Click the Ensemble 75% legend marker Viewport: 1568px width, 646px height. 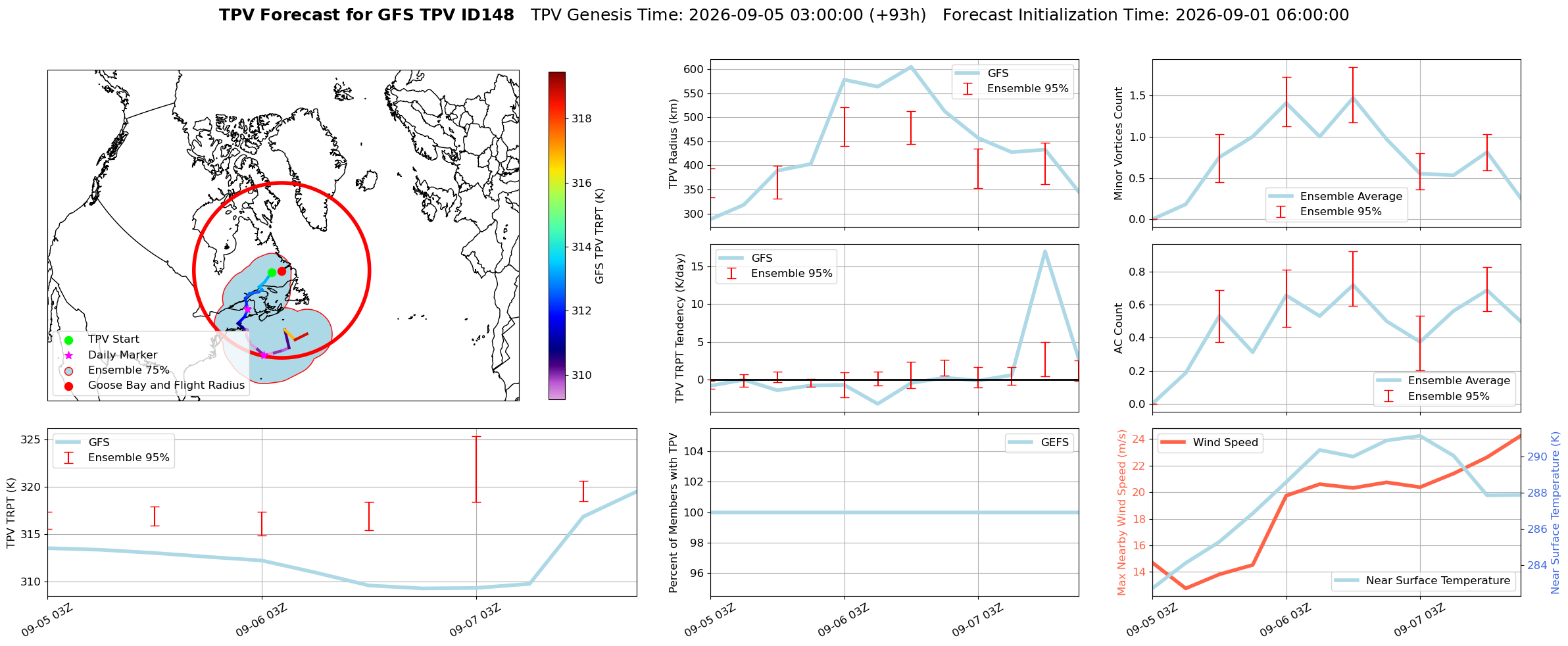pyautogui.click(x=68, y=370)
